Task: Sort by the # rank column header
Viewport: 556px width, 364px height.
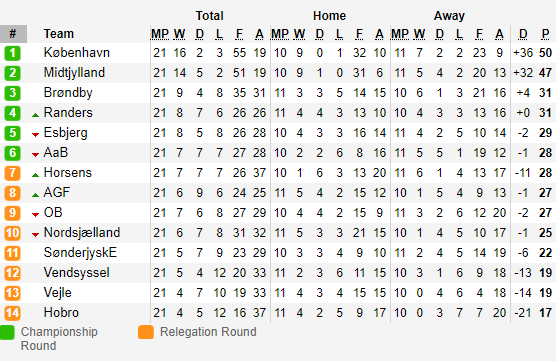Action: (13, 34)
